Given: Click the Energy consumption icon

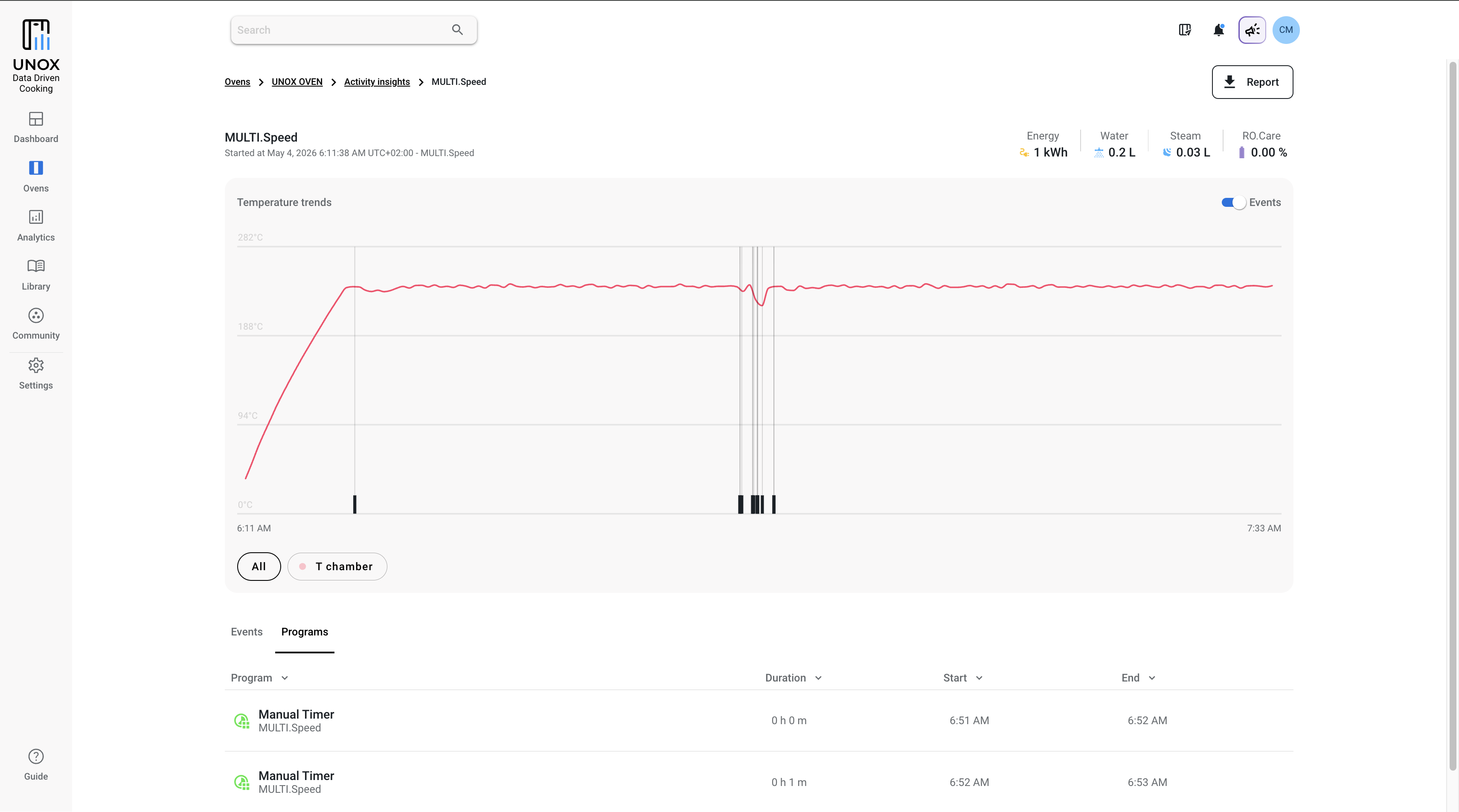Looking at the screenshot, I should pyautogui.click(x=1024, y=152).
